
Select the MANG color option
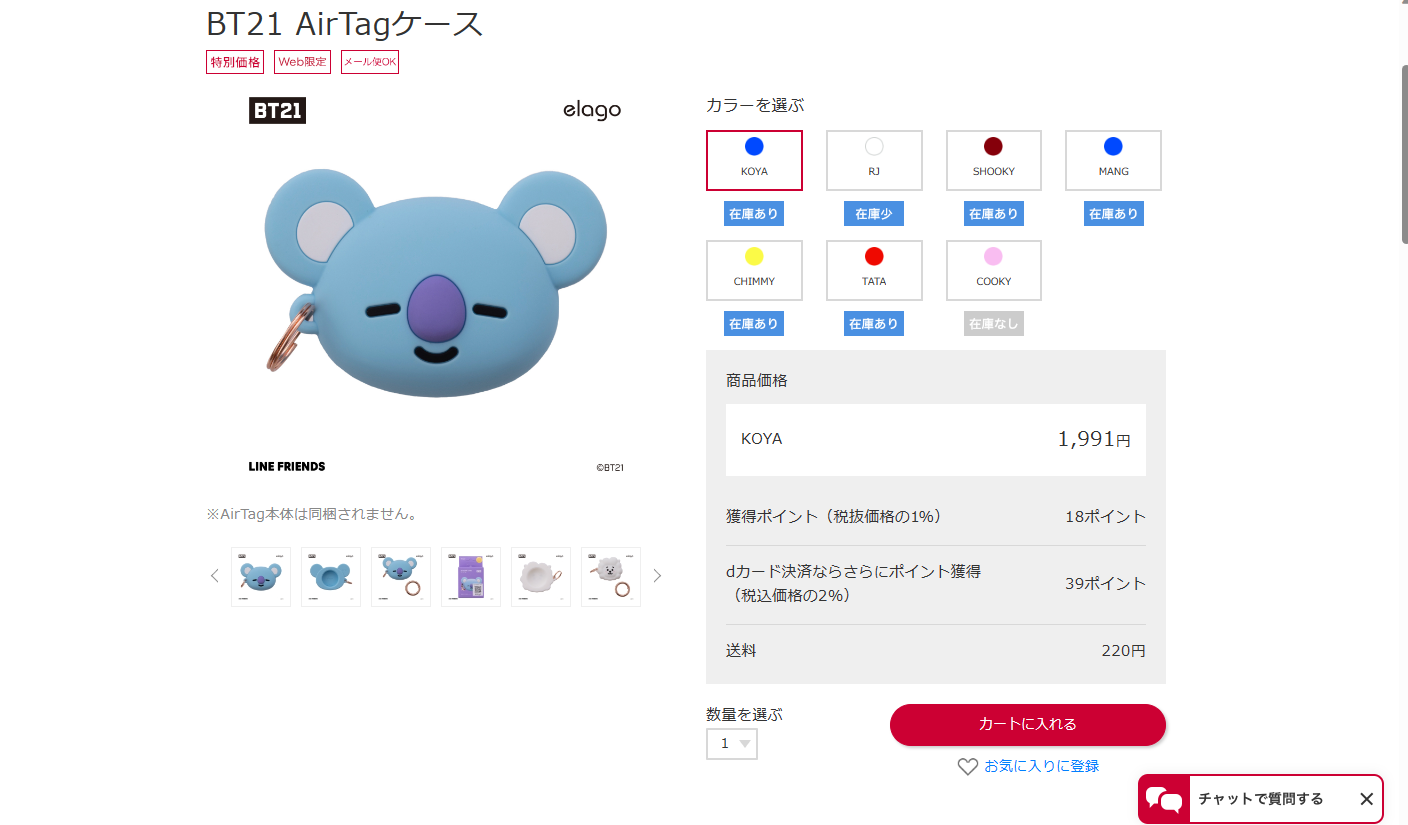click(x=1112, y=160)
